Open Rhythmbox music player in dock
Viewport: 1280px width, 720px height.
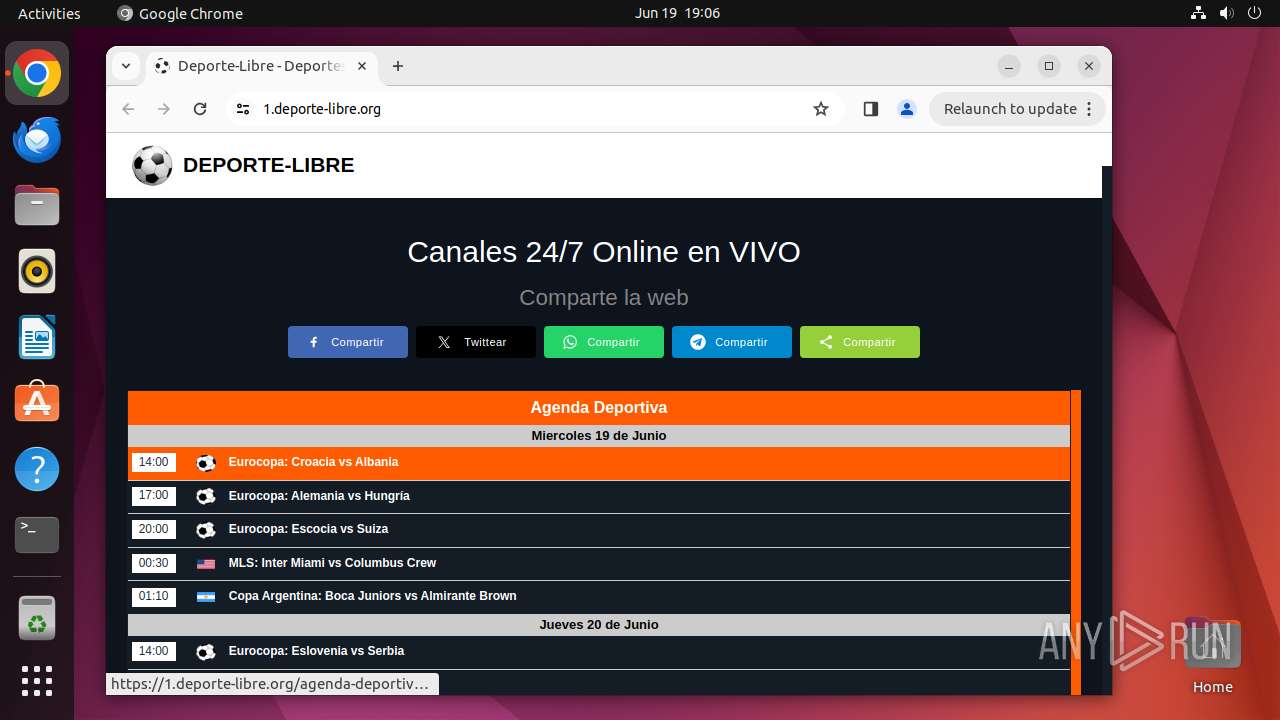[x=37, y=271]
